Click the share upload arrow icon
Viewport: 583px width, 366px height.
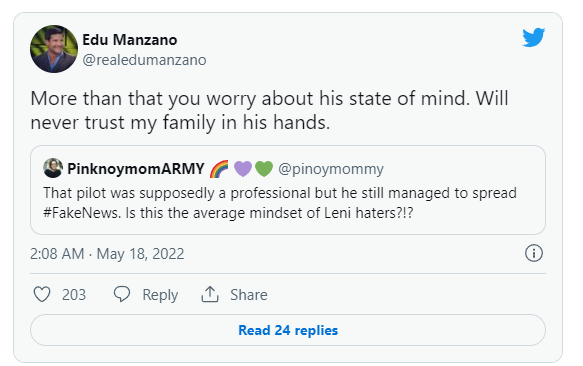[210, 294]
